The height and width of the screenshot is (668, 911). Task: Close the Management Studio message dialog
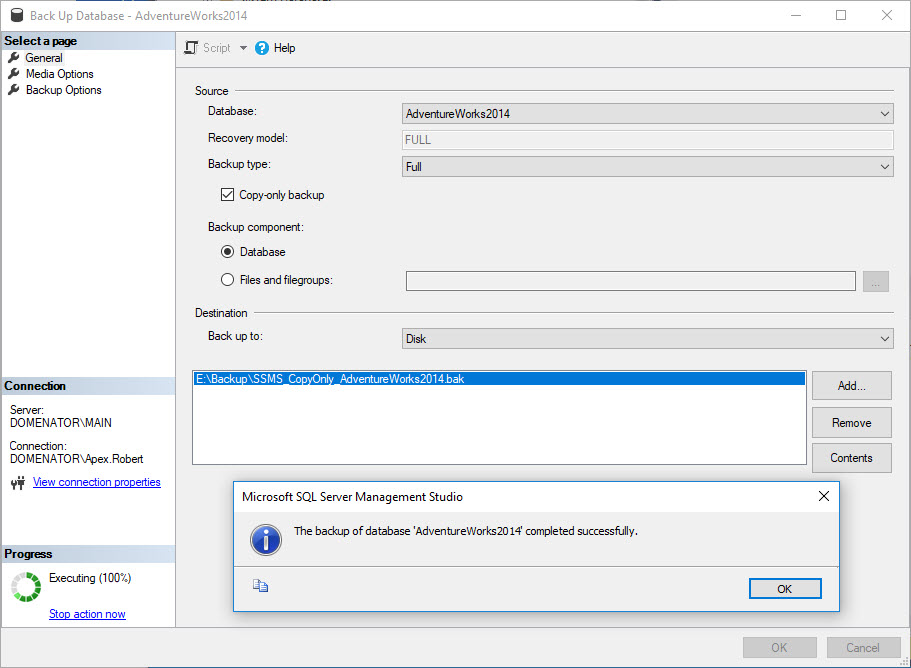(x=824, y=496)
